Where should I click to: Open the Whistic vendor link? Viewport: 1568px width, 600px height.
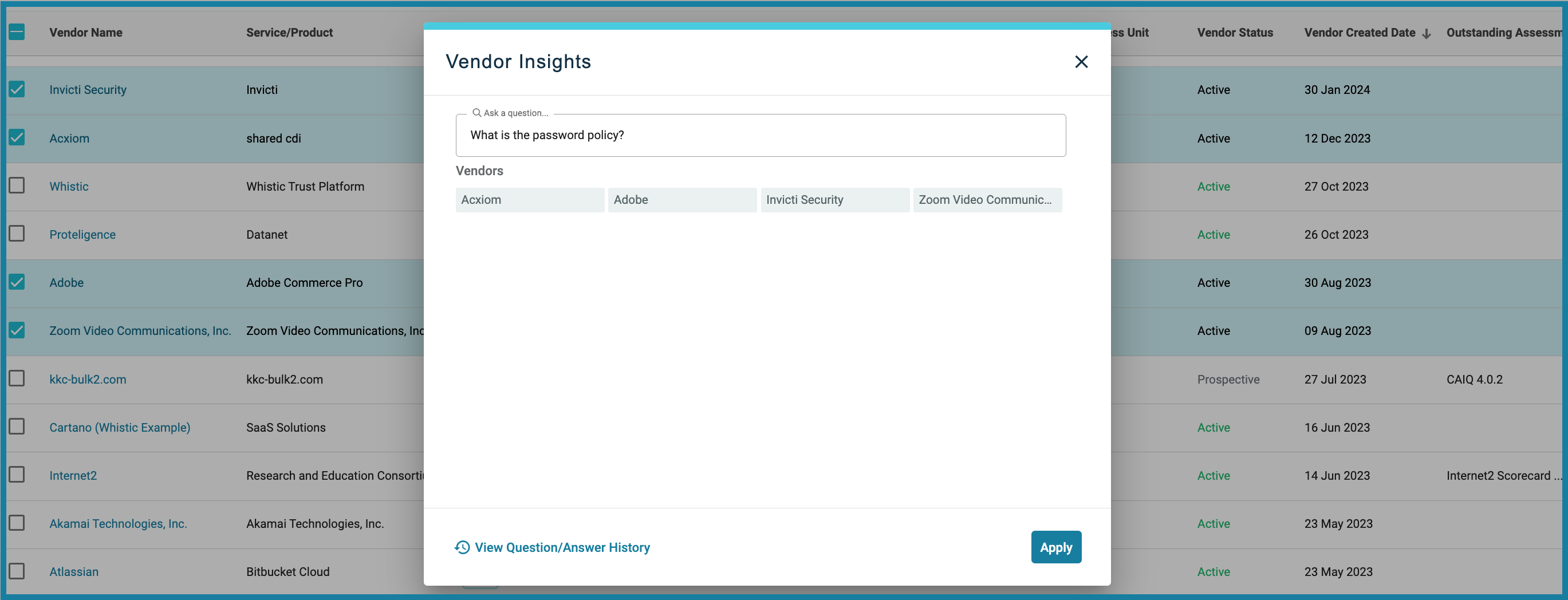(69, 186)
